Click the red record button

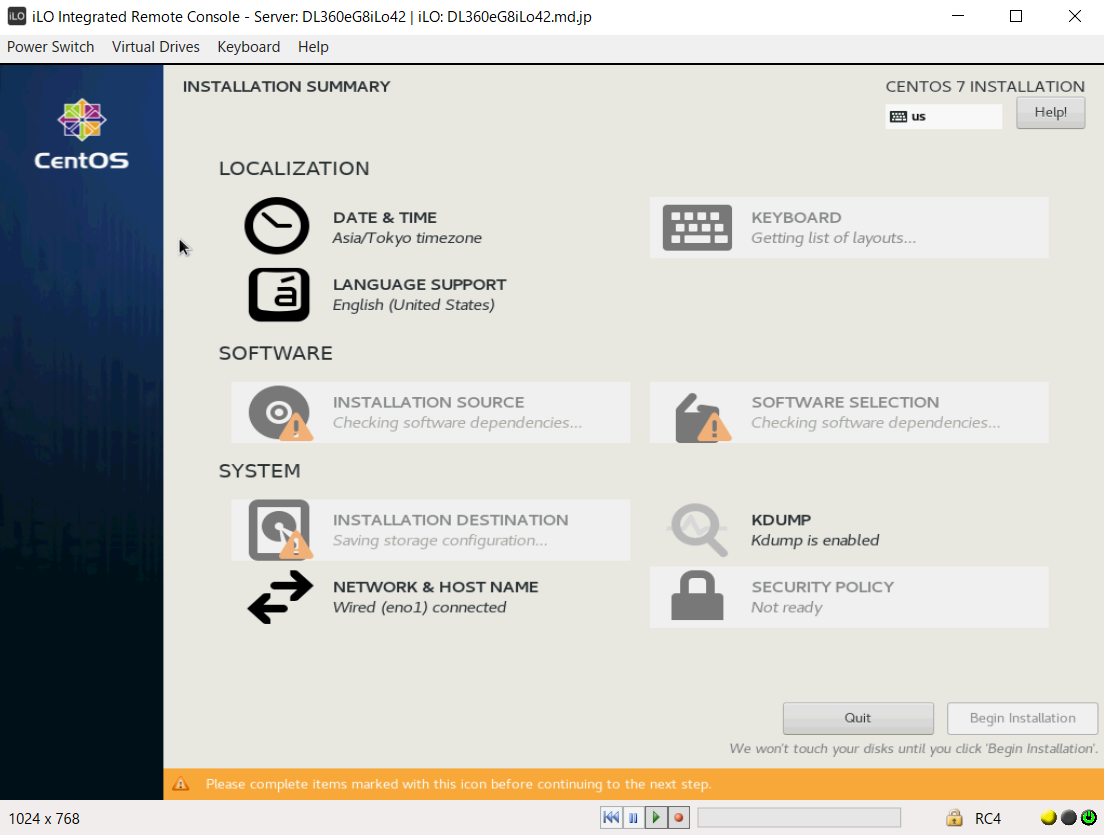click(x=679, y=817)
